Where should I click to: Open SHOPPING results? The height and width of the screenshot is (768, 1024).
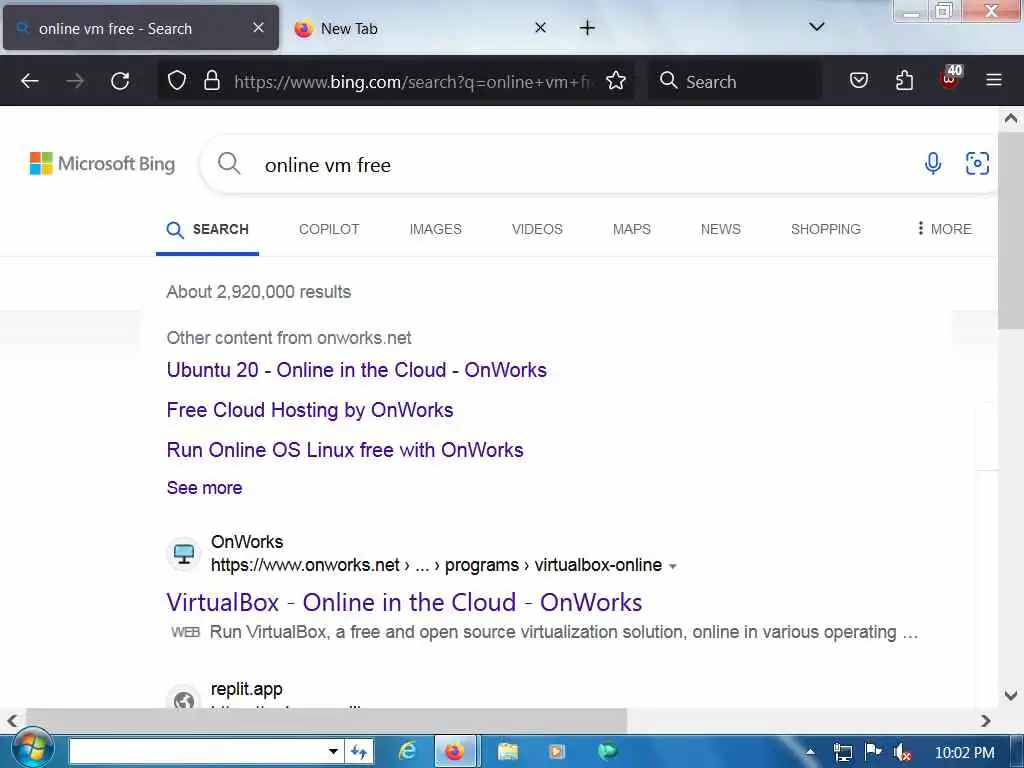coord(825,229)
